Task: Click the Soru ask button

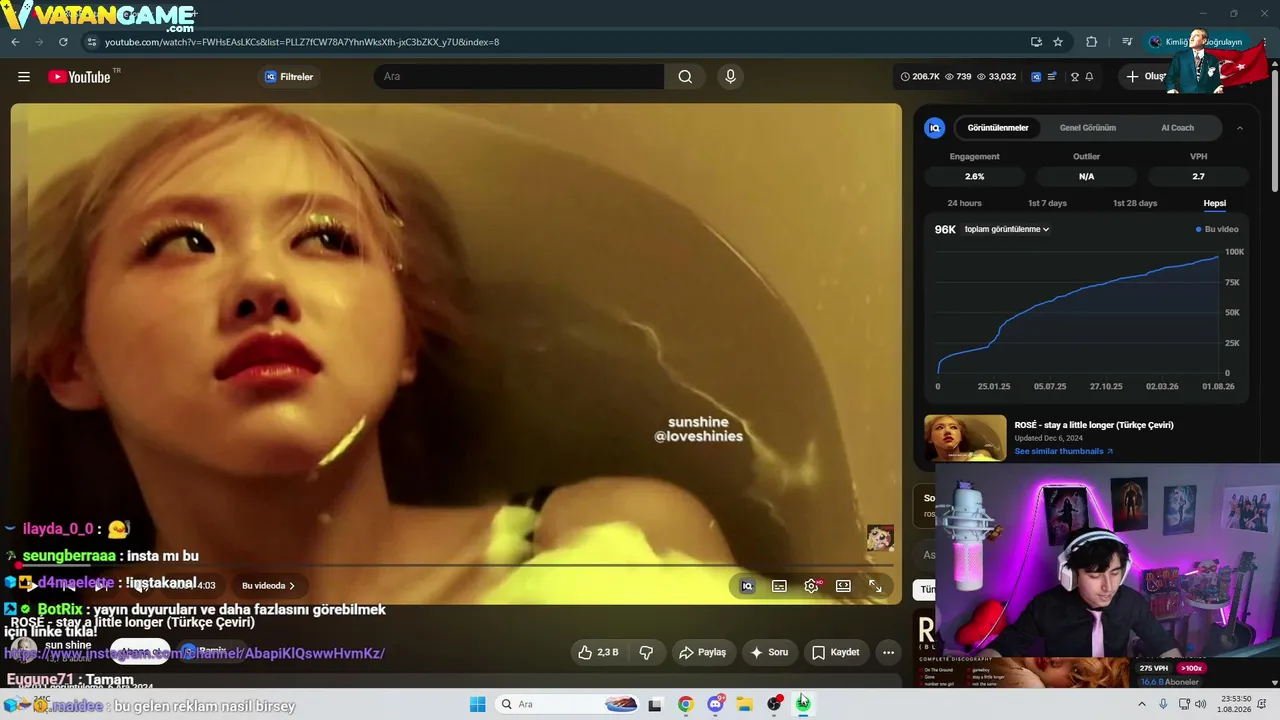Action: [x=769, y=652]
